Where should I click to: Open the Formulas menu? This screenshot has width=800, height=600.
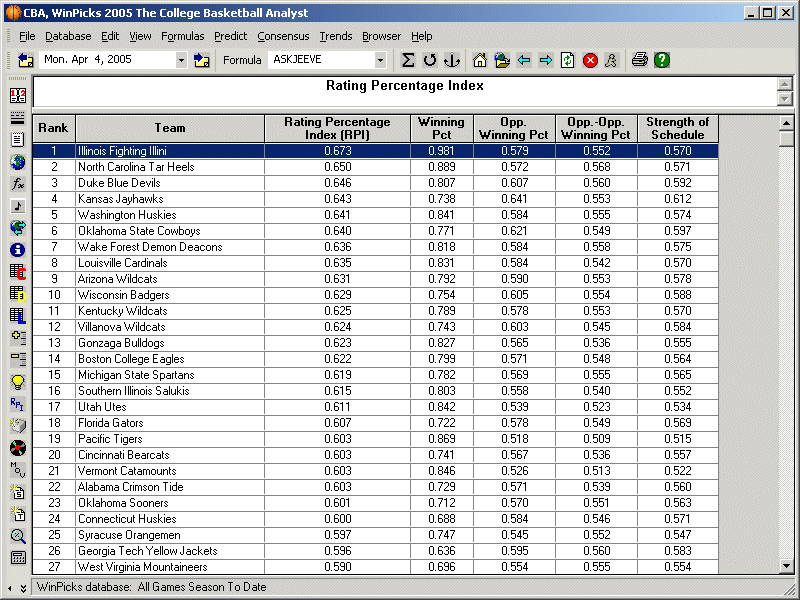pos(183,36)
